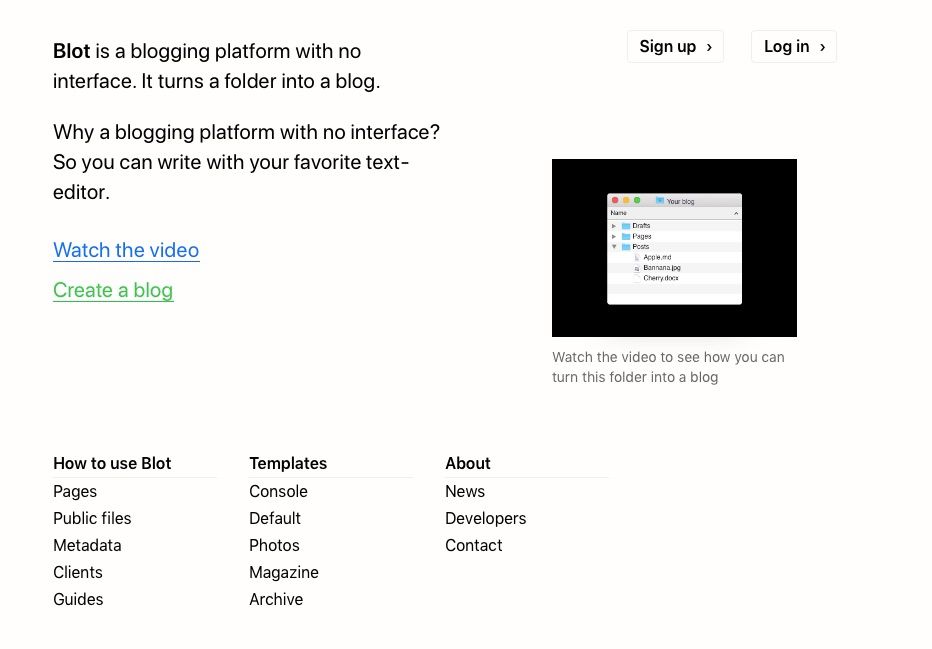Viewport: 932px width, 649px height.
Task: Open the Pages help link
Action: (x=75, y=492)
